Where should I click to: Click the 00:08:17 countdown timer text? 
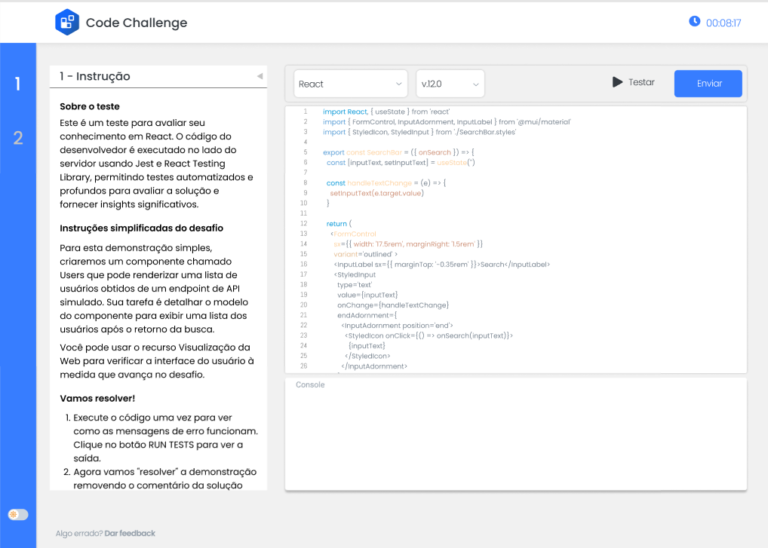coord(723,22)
